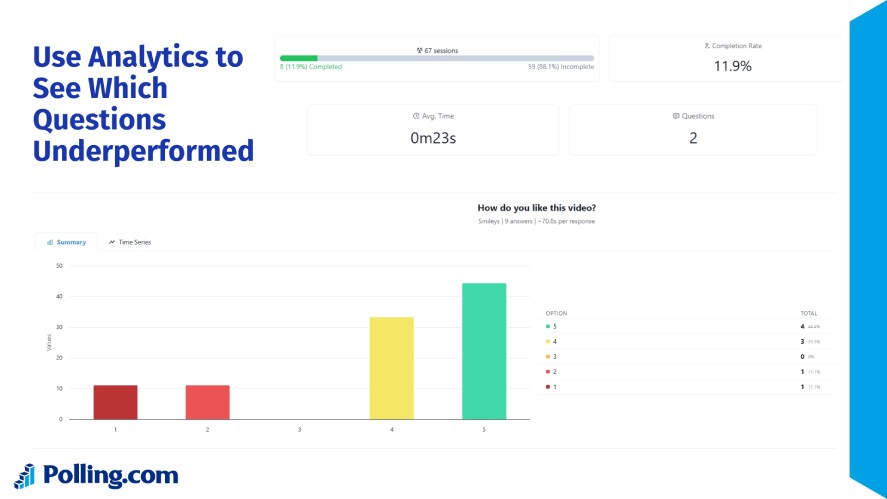Click the green bar for option 5
Screen dimensions: 887x499
pyautogui.click(x=484, y=351)
